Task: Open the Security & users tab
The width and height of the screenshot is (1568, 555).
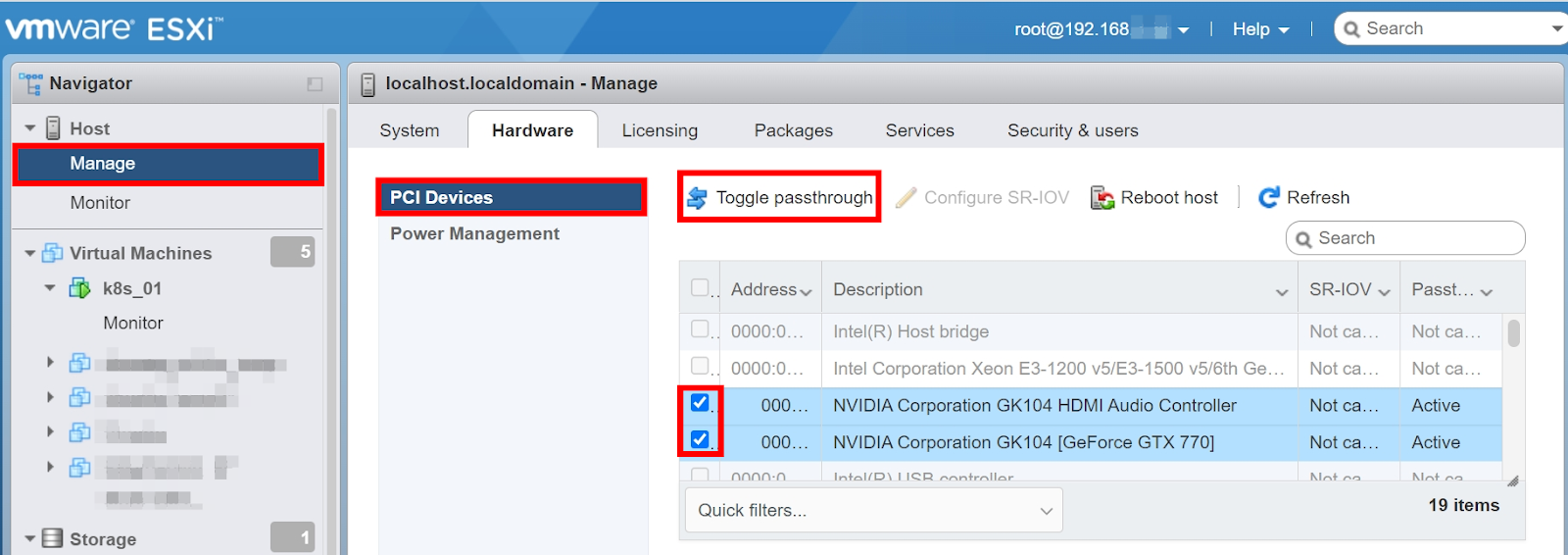Action: point(1072,130)
